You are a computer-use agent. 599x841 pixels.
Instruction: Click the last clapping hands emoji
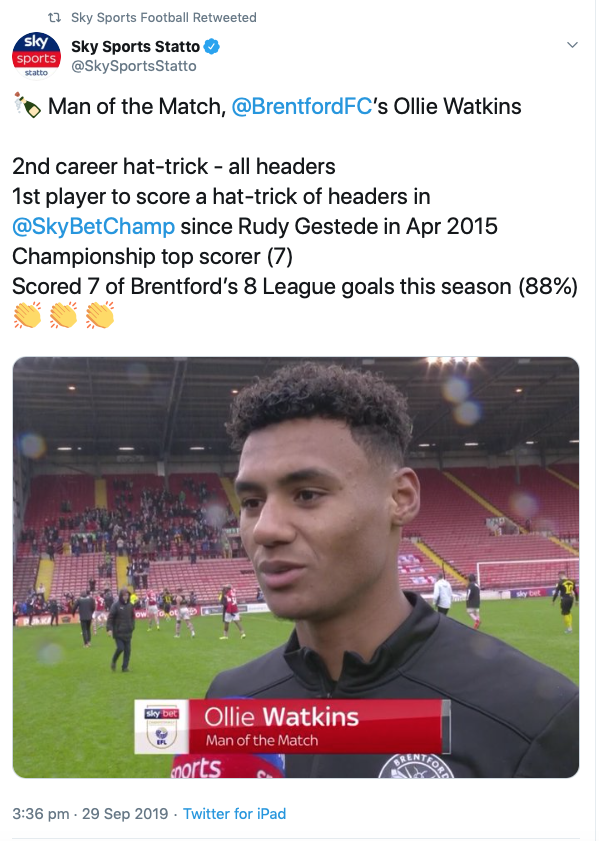click(100, 315)
